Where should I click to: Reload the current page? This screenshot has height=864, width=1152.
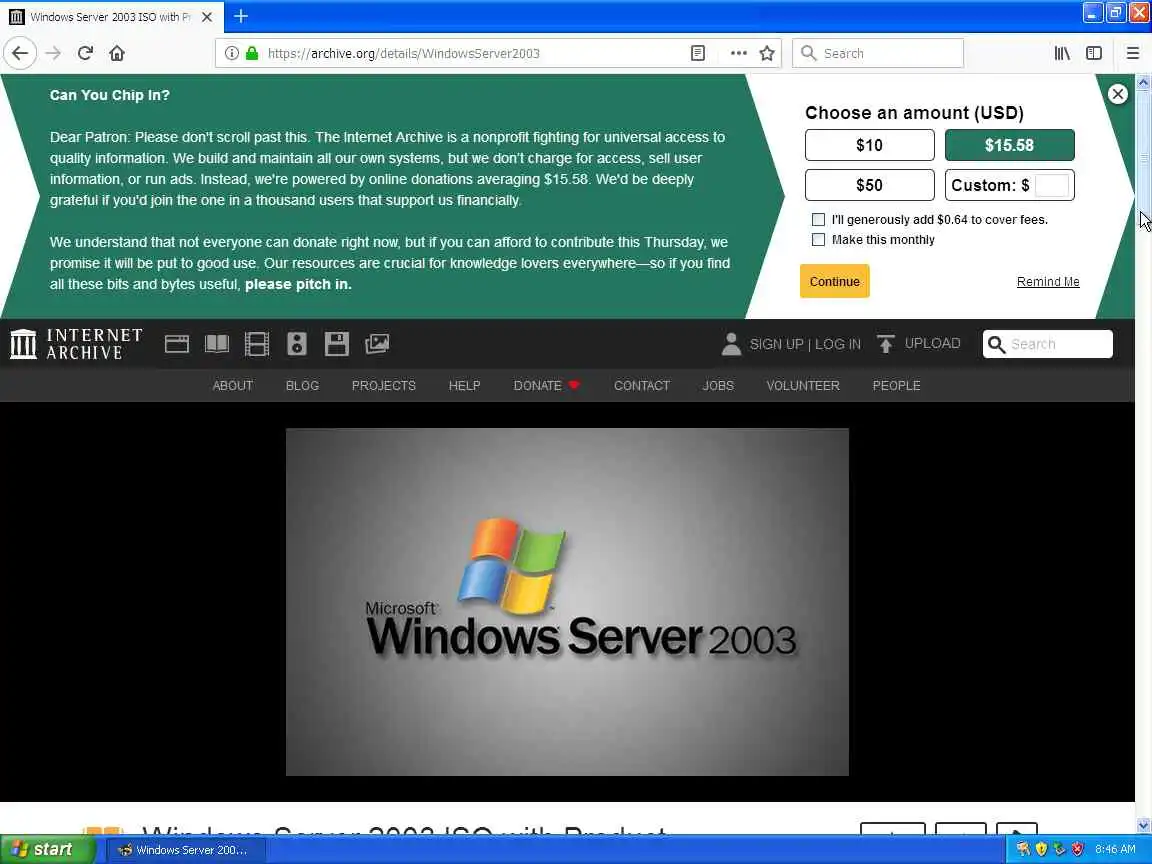pos(85,53)
